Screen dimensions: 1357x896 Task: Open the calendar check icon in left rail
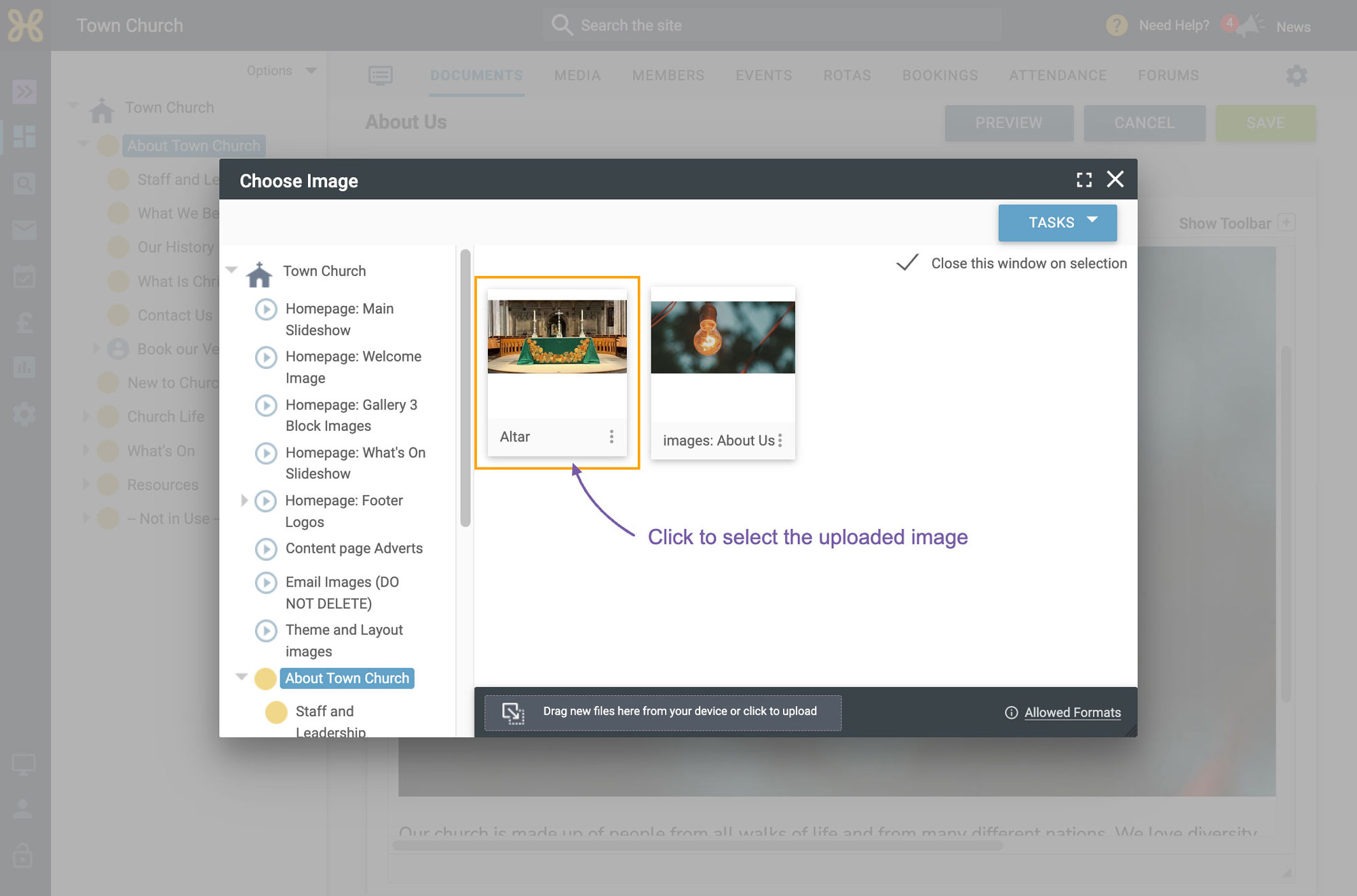click(x=24, y=276)
